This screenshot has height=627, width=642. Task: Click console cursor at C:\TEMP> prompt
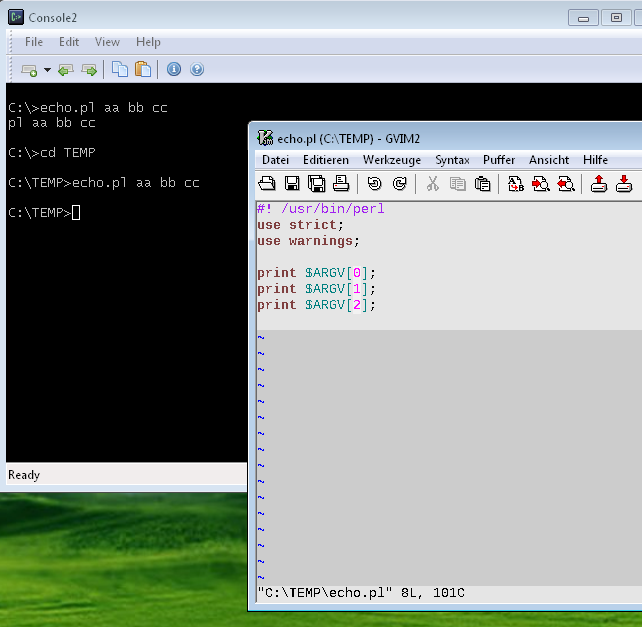click(x=76, y=213)
